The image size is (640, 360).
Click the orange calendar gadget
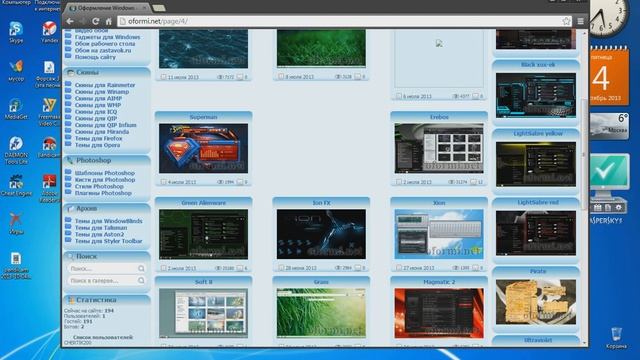click(x=608, y=76)
